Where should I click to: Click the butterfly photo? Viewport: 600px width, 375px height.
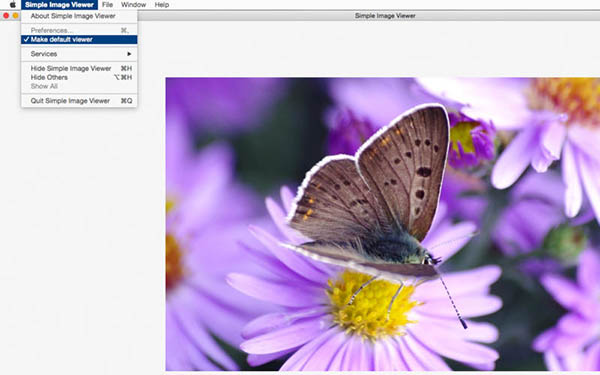point(383,224)
